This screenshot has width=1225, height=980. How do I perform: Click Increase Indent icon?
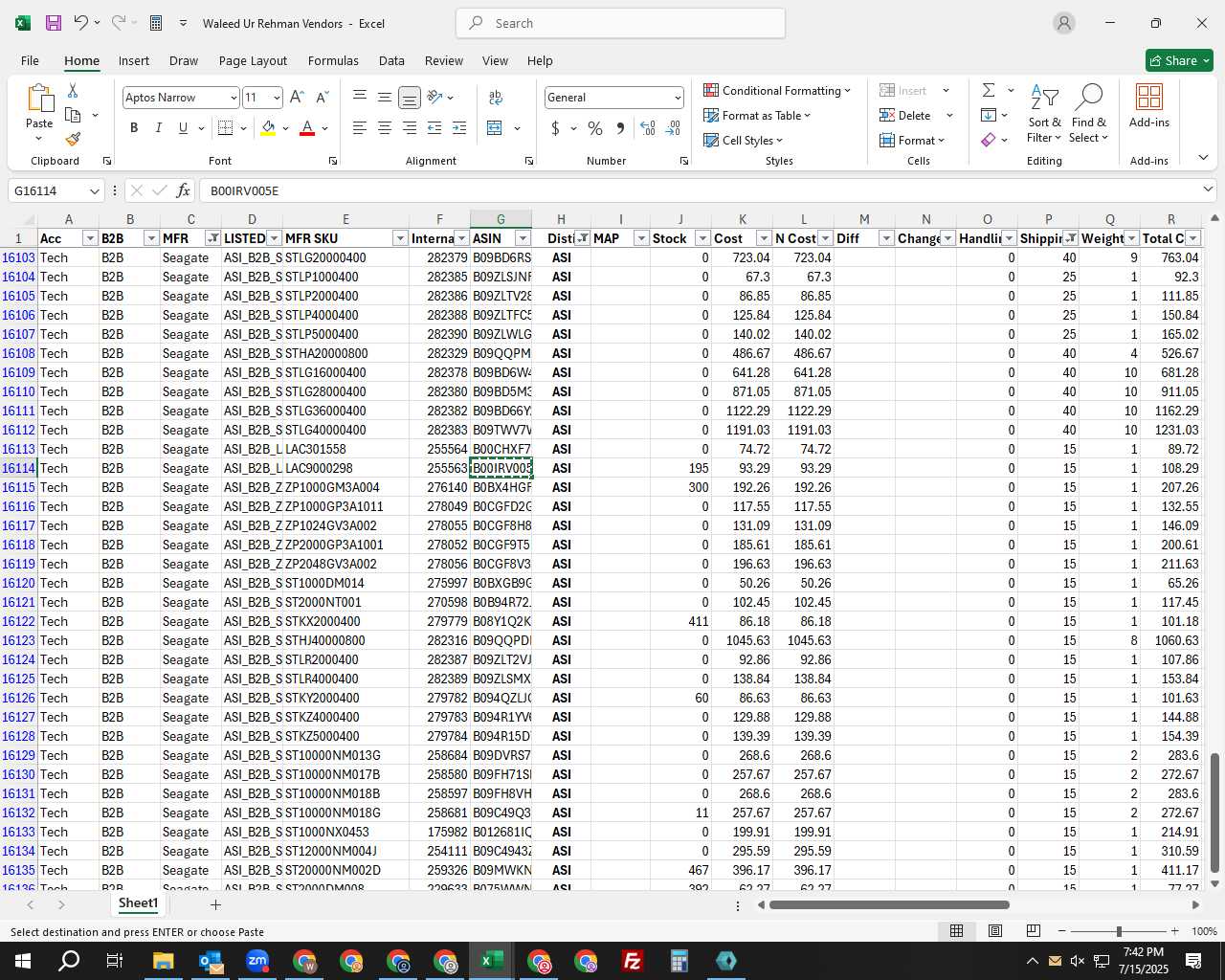coord(459,128)
